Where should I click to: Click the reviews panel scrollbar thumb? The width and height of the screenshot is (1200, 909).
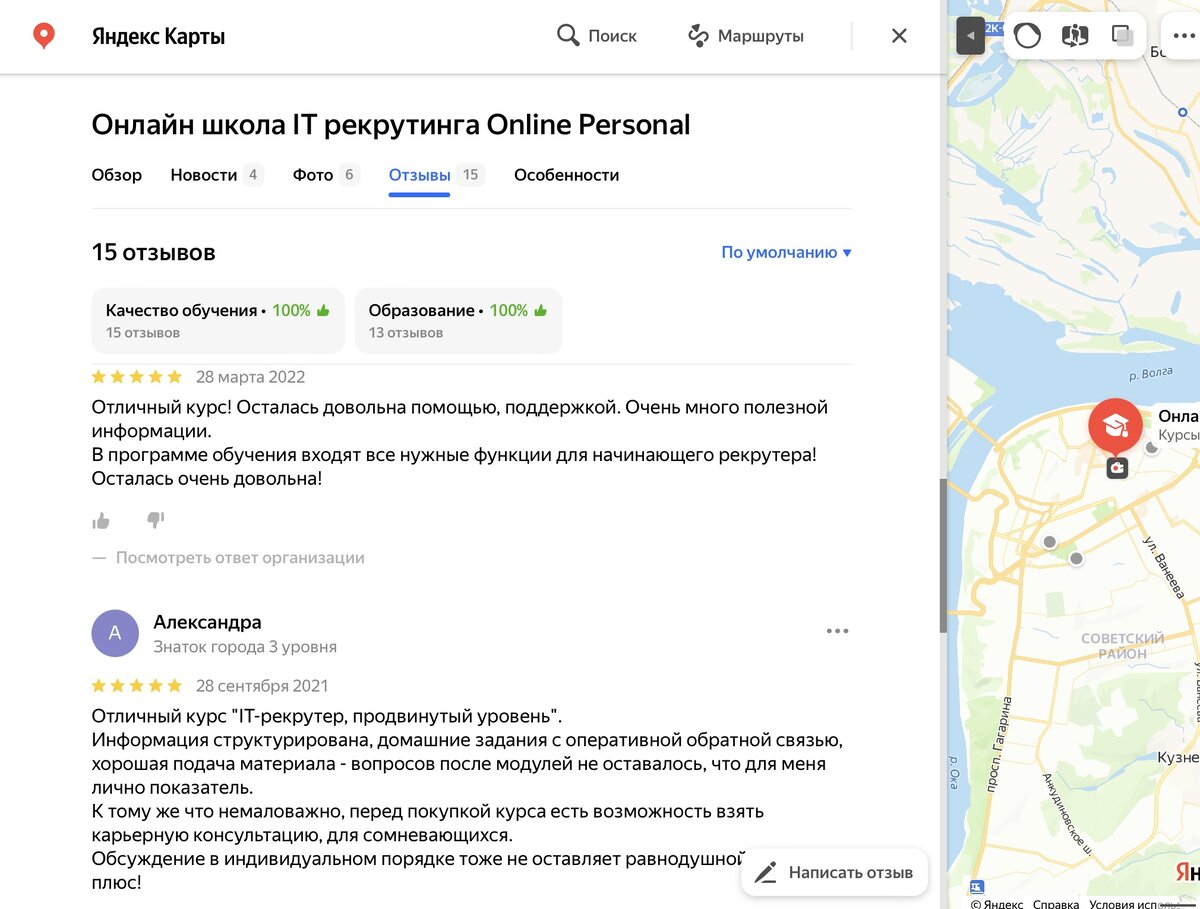tap(942, 555)
